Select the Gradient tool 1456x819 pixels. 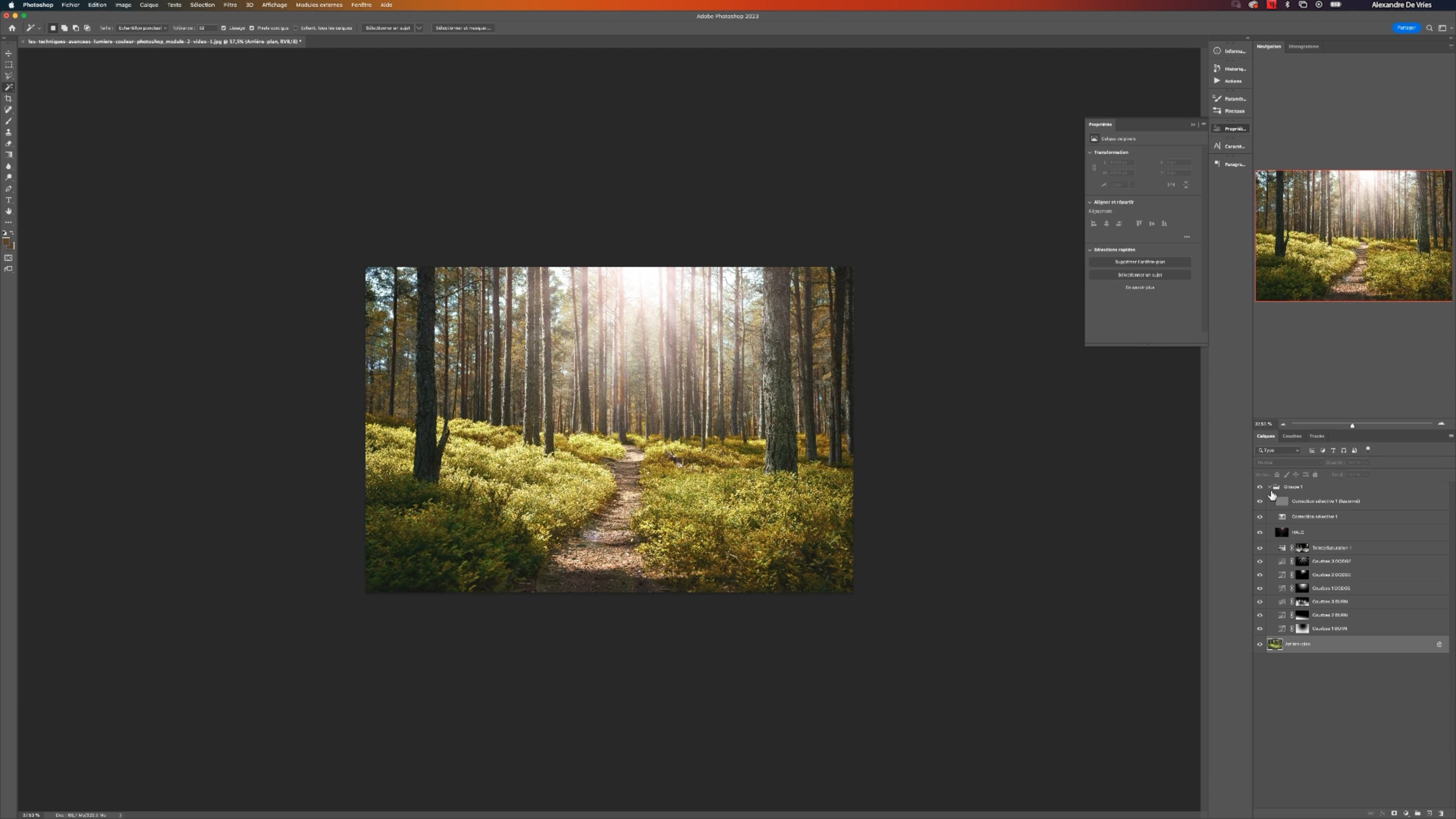pos(8,155)
